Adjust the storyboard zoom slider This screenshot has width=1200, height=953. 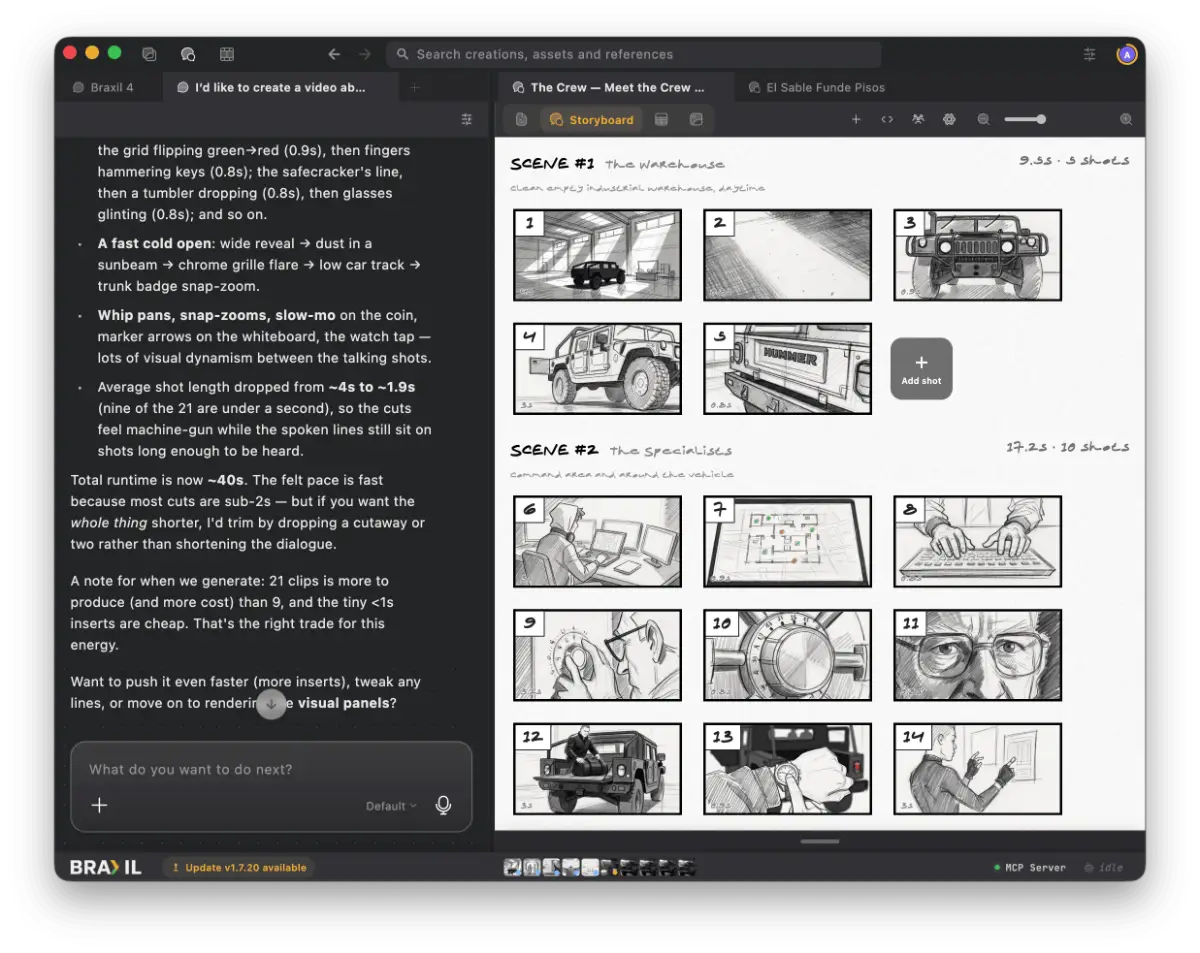click(1025, 119)
